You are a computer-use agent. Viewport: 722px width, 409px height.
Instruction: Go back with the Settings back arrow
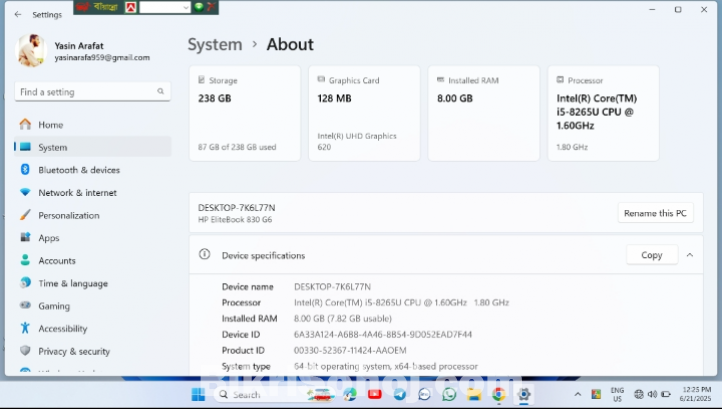(x=17, y=14)
